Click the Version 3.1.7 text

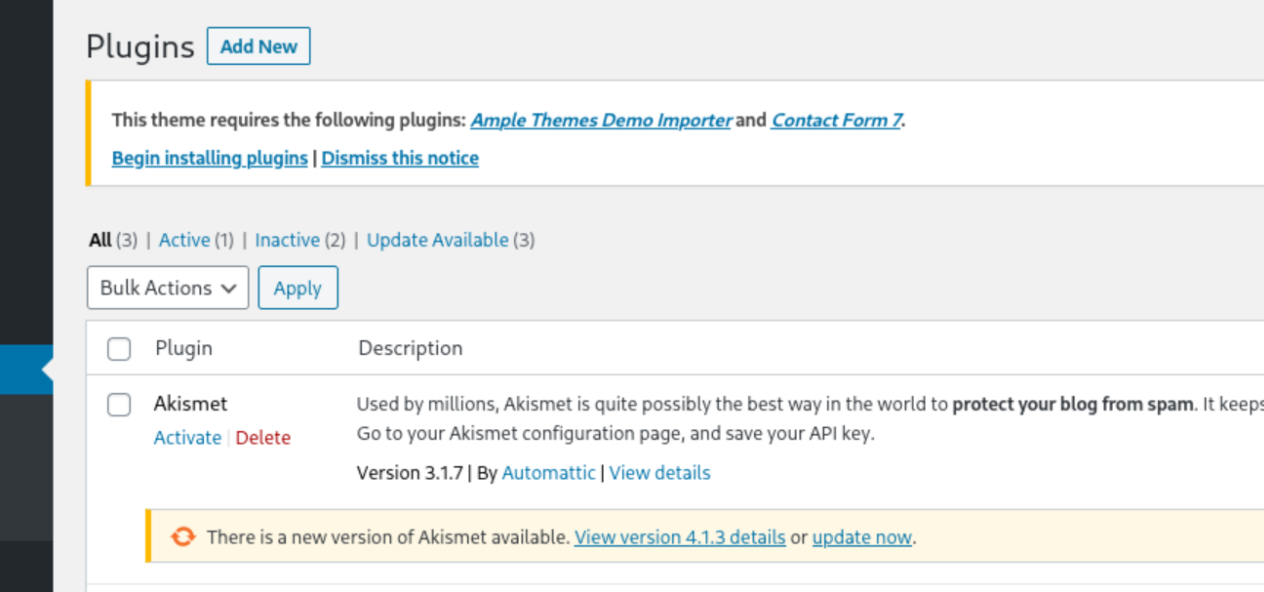pyautogui.click(x=410, y=473)
